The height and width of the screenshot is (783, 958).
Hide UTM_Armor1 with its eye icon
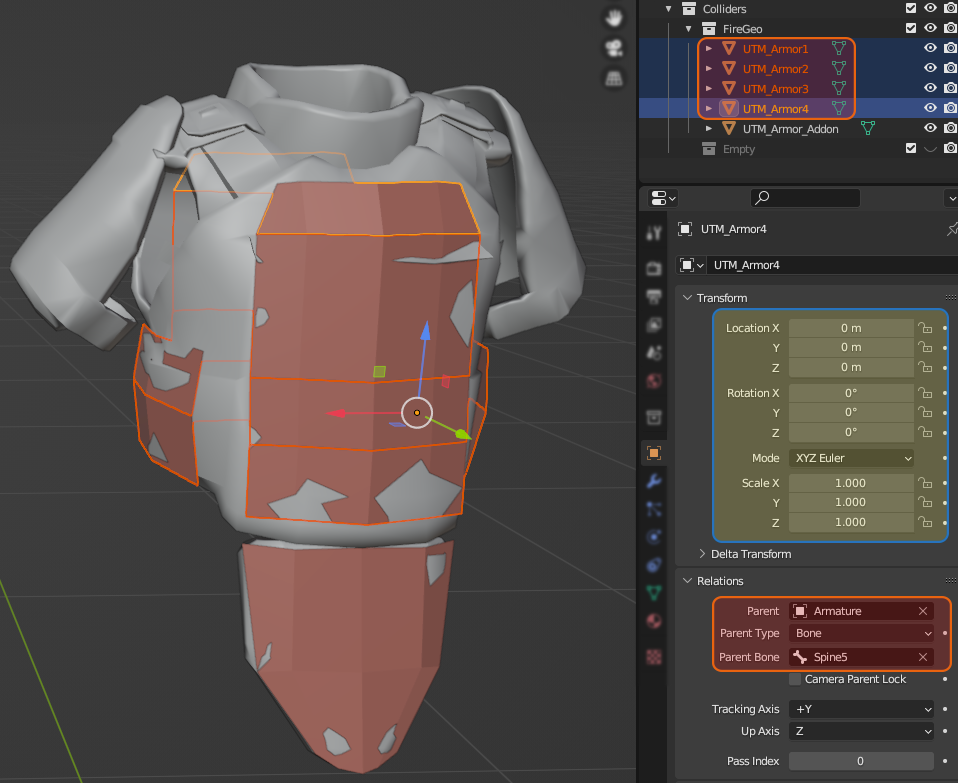(x=930, y=48)
